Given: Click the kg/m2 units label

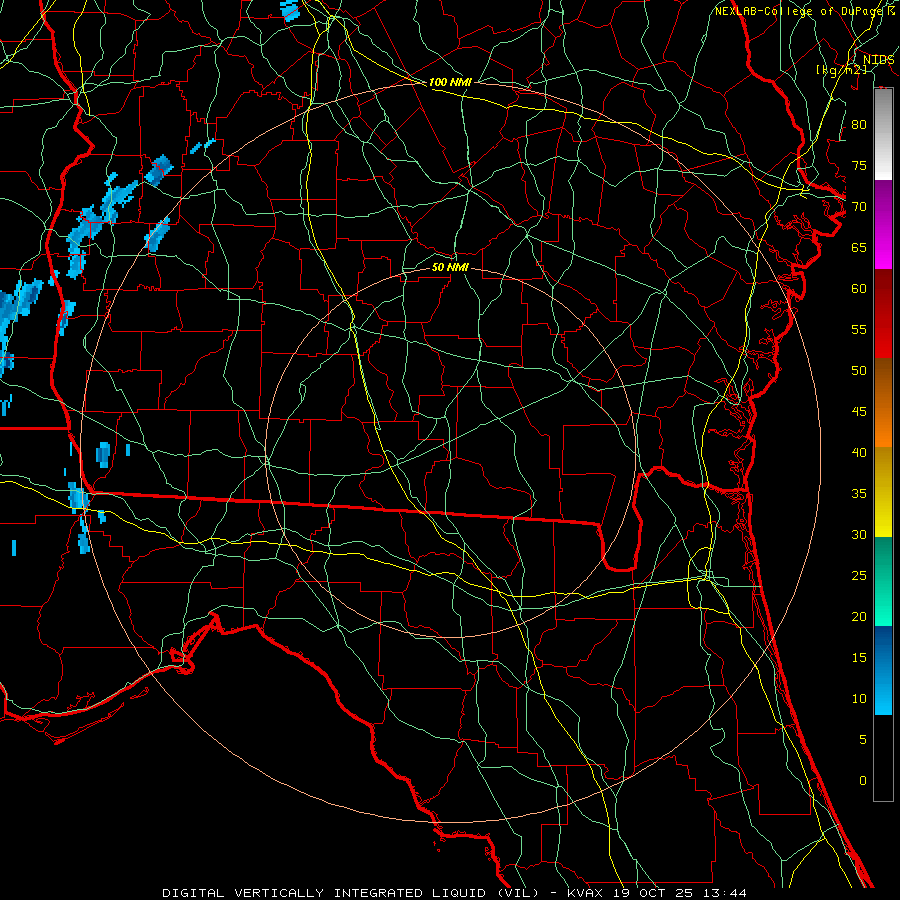Looking at the screenshot, I should [841, 69].
